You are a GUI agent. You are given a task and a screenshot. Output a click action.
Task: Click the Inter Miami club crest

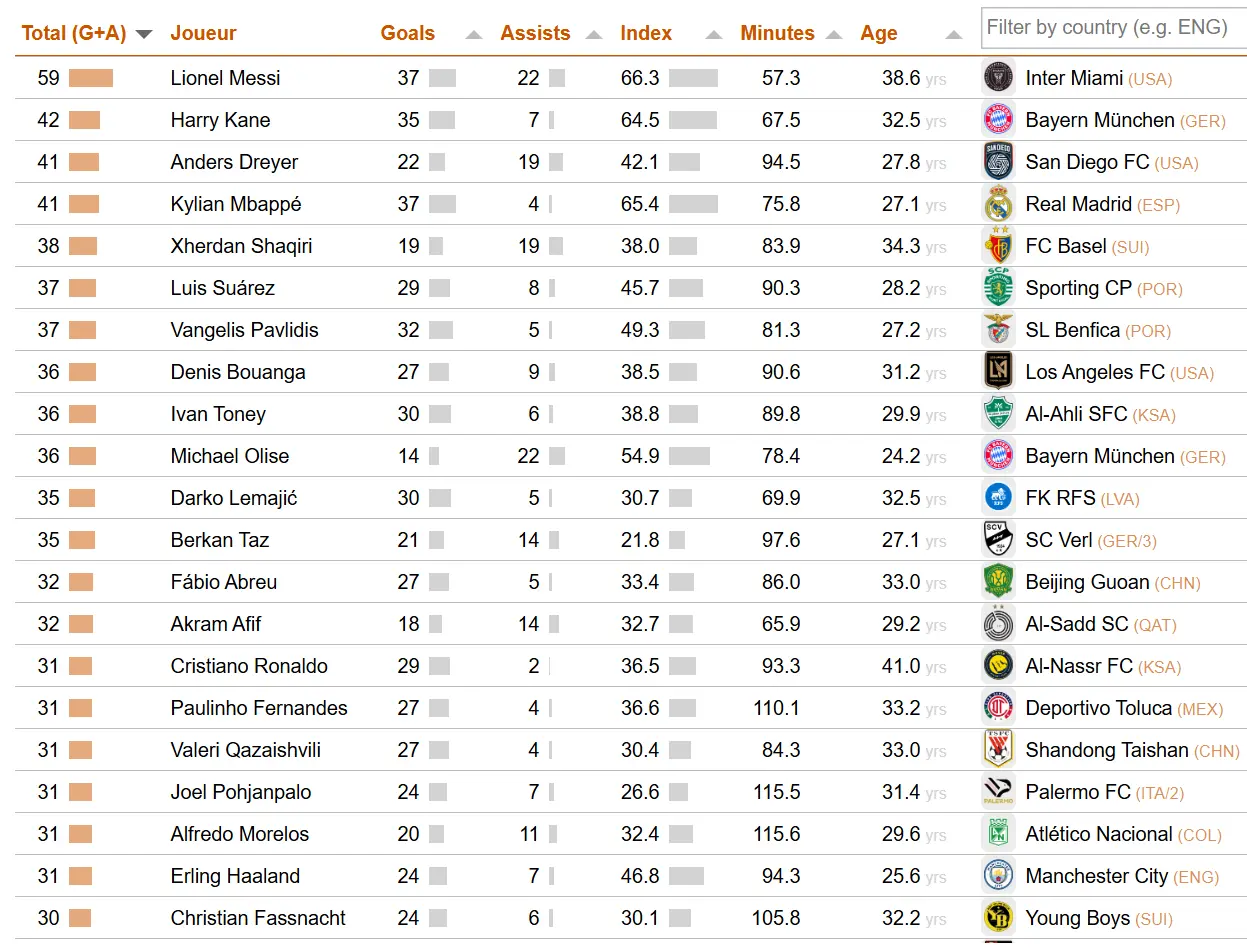(998, 78)
